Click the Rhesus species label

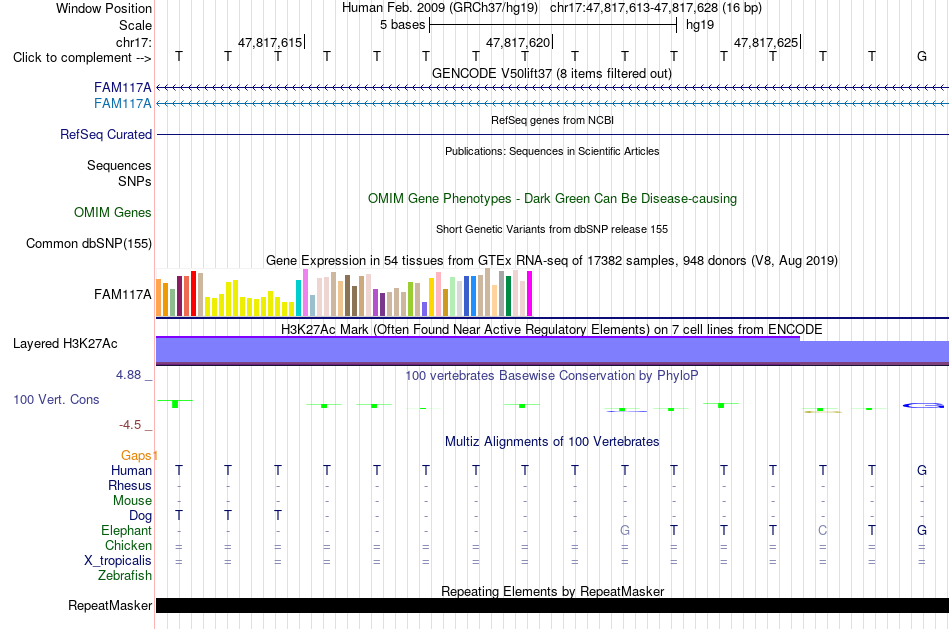130,486
